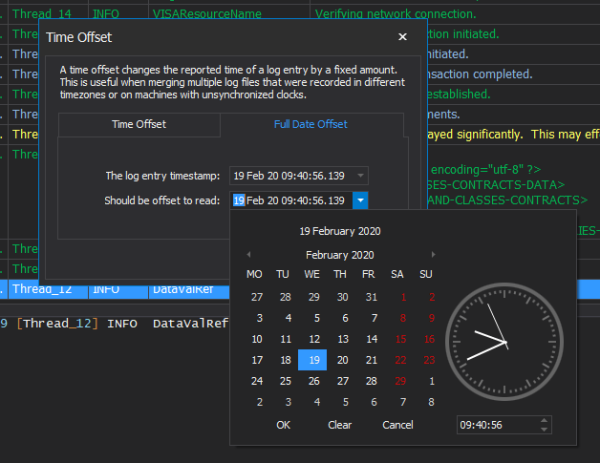Screen dimensions: 600x463
Task: Click the analog clock face
Action: [504, 342]
